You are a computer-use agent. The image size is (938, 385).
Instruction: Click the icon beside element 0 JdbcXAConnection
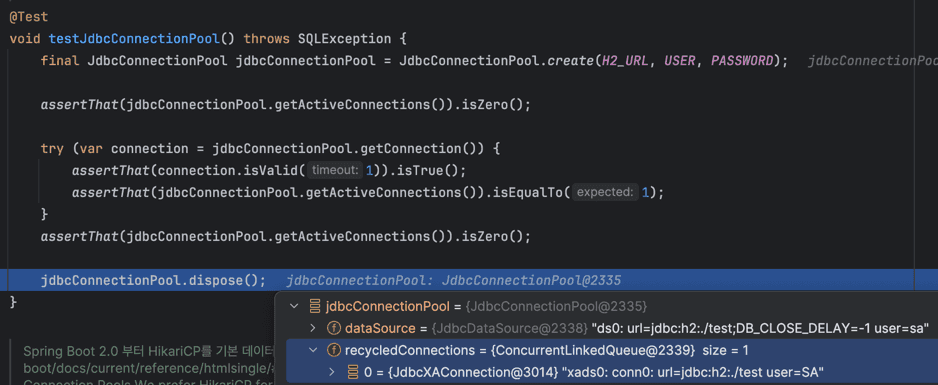tap(353, 372)
